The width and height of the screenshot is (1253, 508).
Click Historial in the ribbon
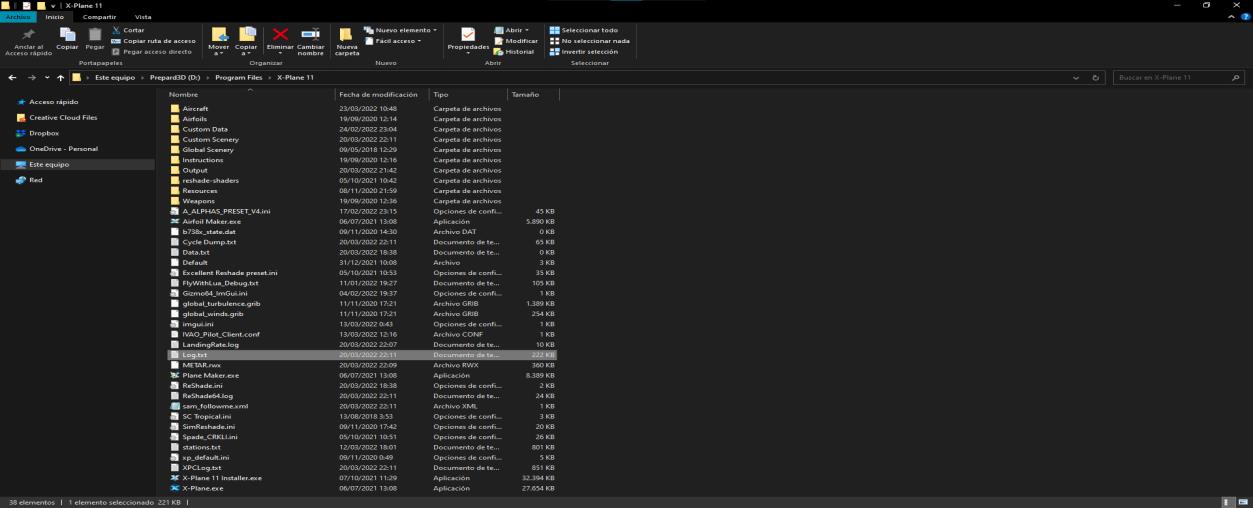pos(514,51)
